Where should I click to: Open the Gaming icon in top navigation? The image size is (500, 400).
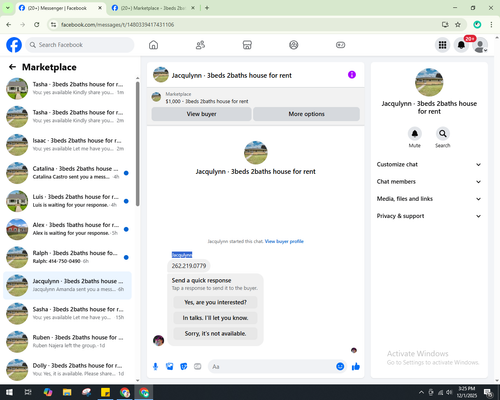340,45
